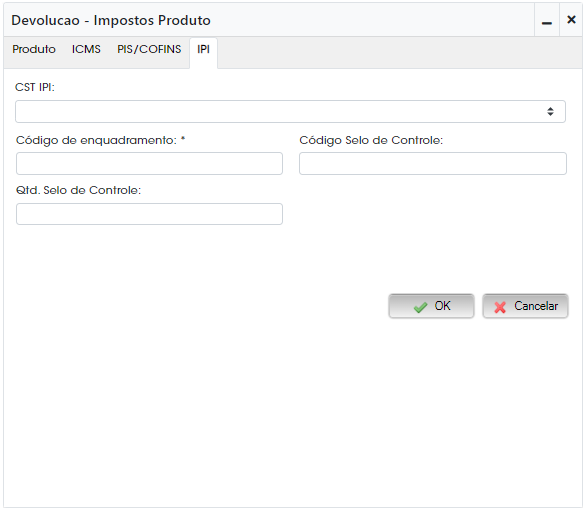The width and height of the screenshot is (586, 511).
Task: Click the Cancelar button
Action: (x=525, y=306)
